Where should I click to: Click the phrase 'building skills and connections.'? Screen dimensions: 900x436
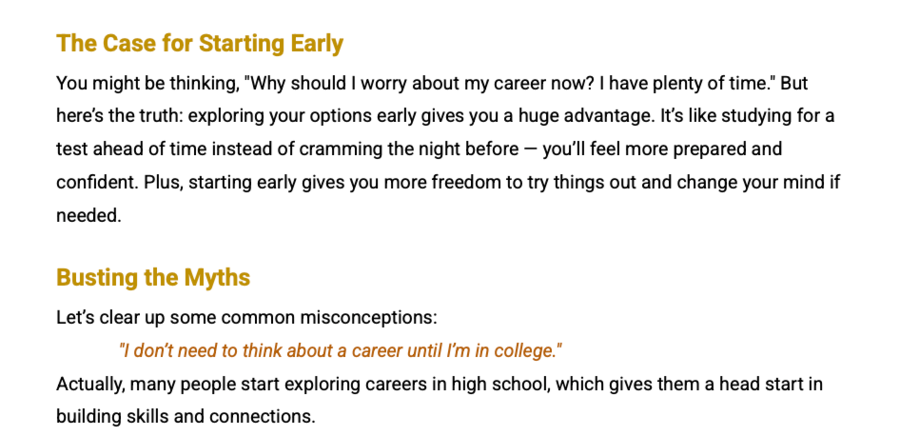pyautogui.click(x=185, y=416)
